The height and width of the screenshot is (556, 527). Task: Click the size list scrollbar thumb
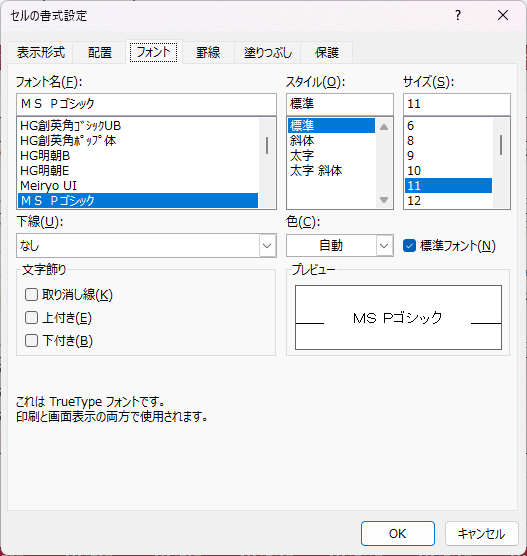coord(501,145)
